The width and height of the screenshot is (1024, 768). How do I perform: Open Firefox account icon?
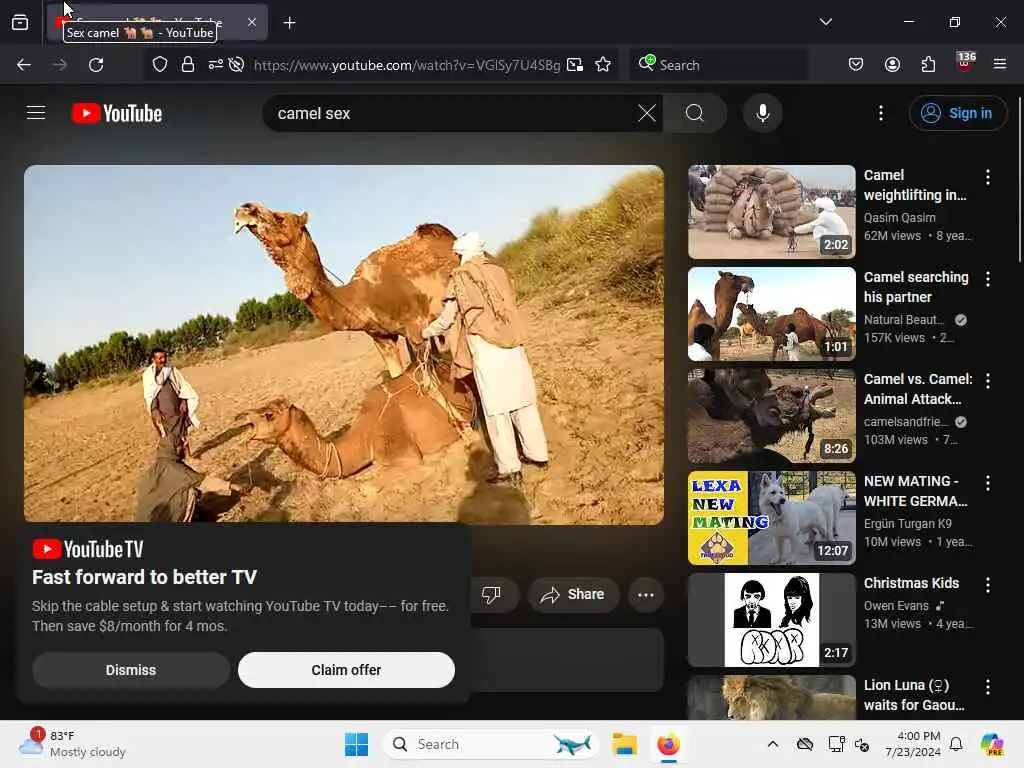[x=892, y=64]
